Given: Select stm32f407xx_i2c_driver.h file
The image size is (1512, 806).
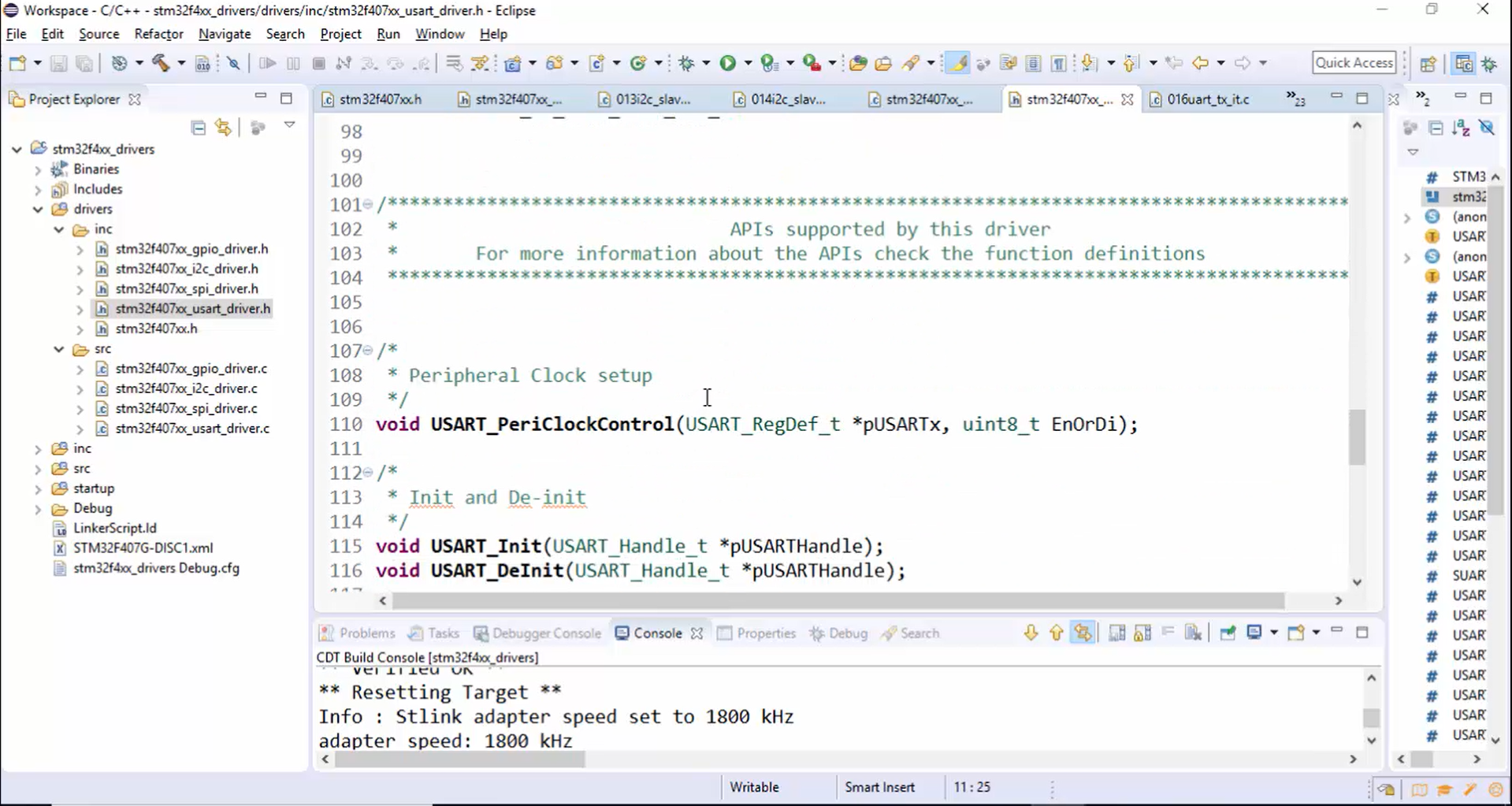Looking at the screenshot, I should tap(187, 269).
